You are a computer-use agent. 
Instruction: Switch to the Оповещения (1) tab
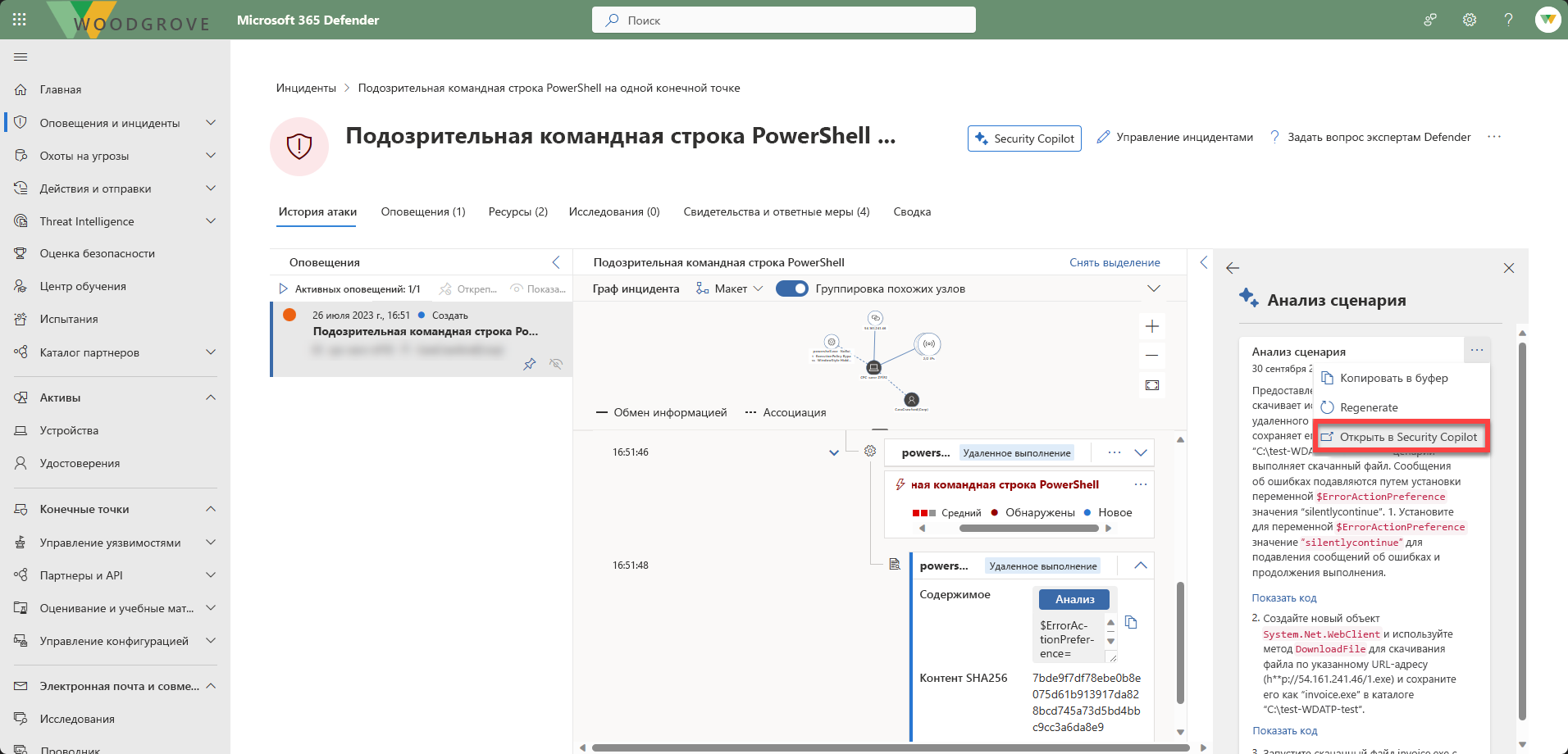point(422,211)
